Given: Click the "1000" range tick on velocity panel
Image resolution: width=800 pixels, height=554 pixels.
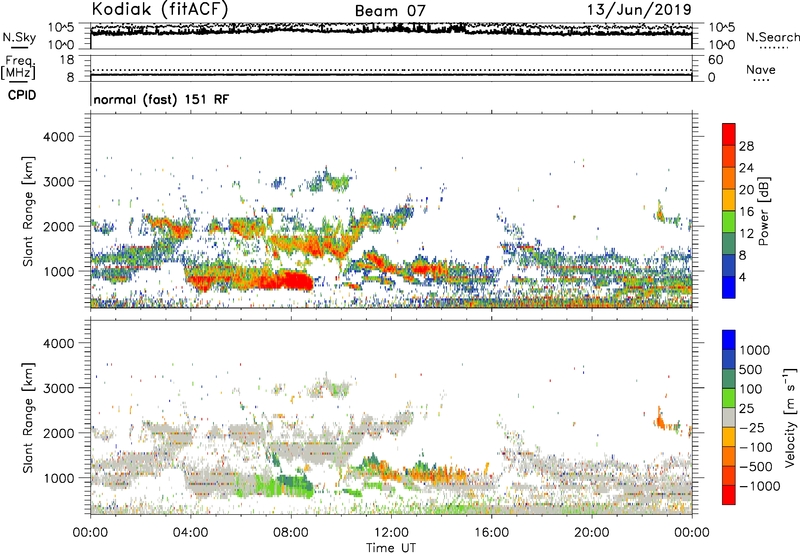Looking at the screenshot, I should pyautogui.click(x=58, y=478).
